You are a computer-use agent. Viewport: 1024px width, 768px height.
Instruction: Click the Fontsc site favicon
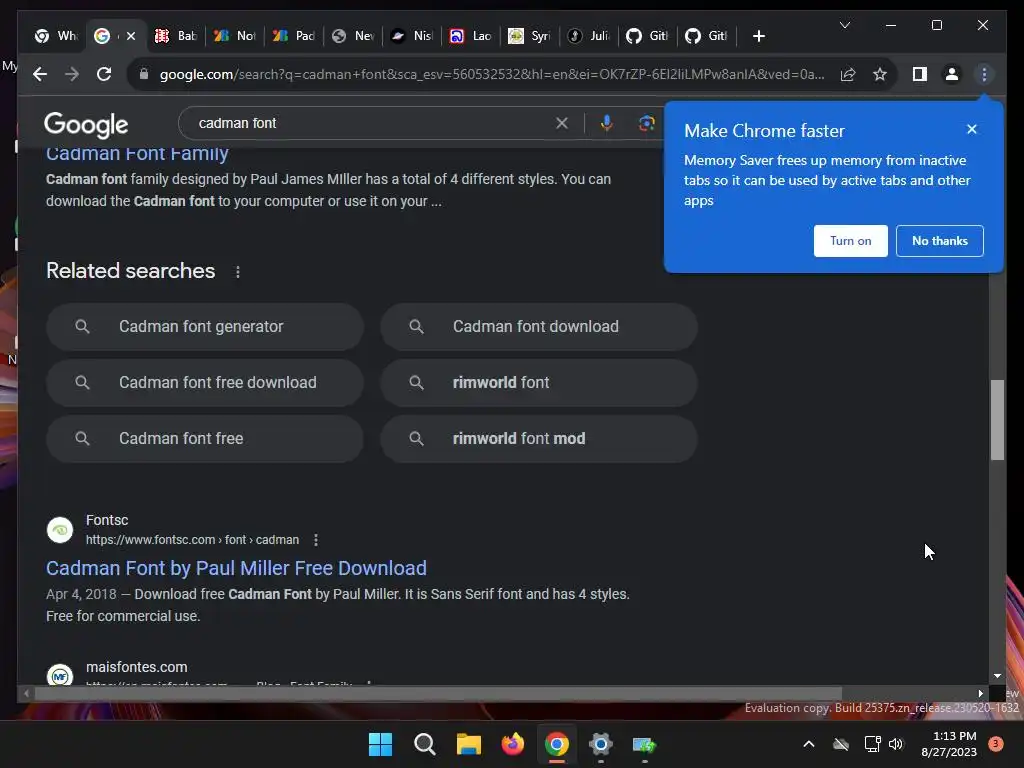60,530
